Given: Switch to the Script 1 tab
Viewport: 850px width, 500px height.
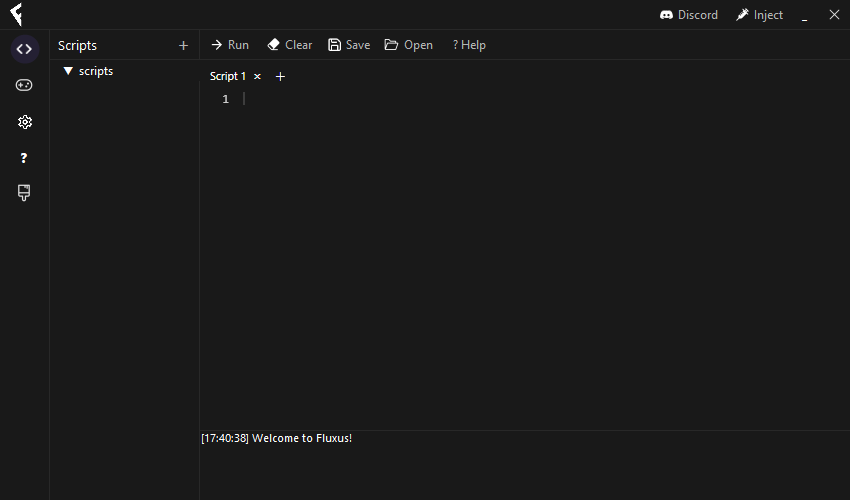Looking at the screenshot, I should 227,76.
